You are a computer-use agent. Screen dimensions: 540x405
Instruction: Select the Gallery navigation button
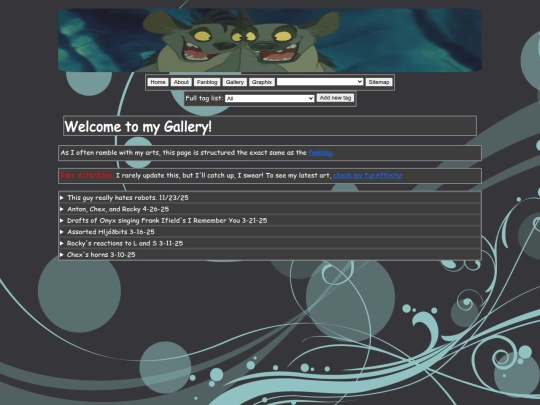(x=235, y=82)
